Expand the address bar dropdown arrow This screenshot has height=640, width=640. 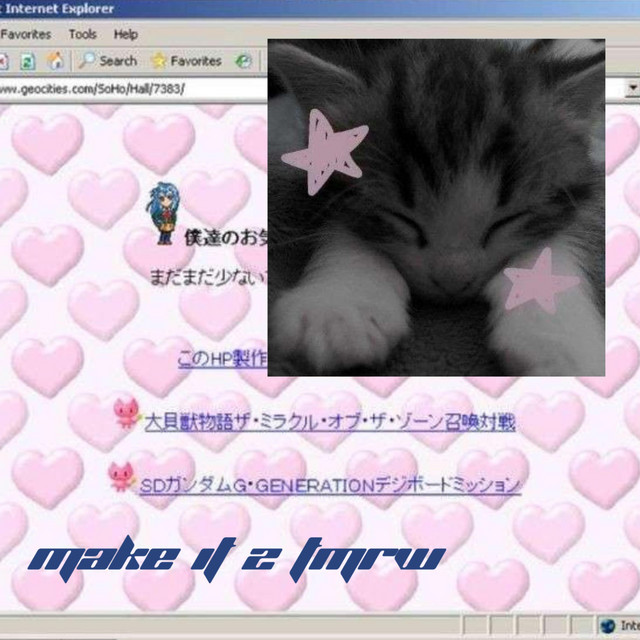pos(631,88)
